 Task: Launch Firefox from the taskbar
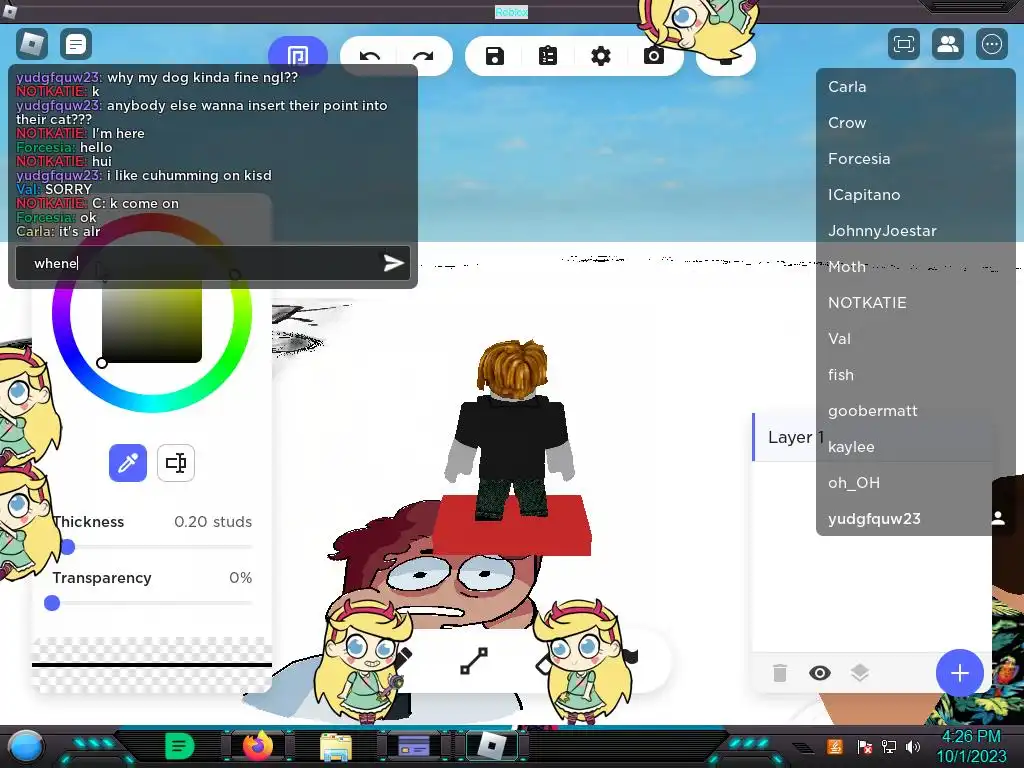click(x=258, y=746)
